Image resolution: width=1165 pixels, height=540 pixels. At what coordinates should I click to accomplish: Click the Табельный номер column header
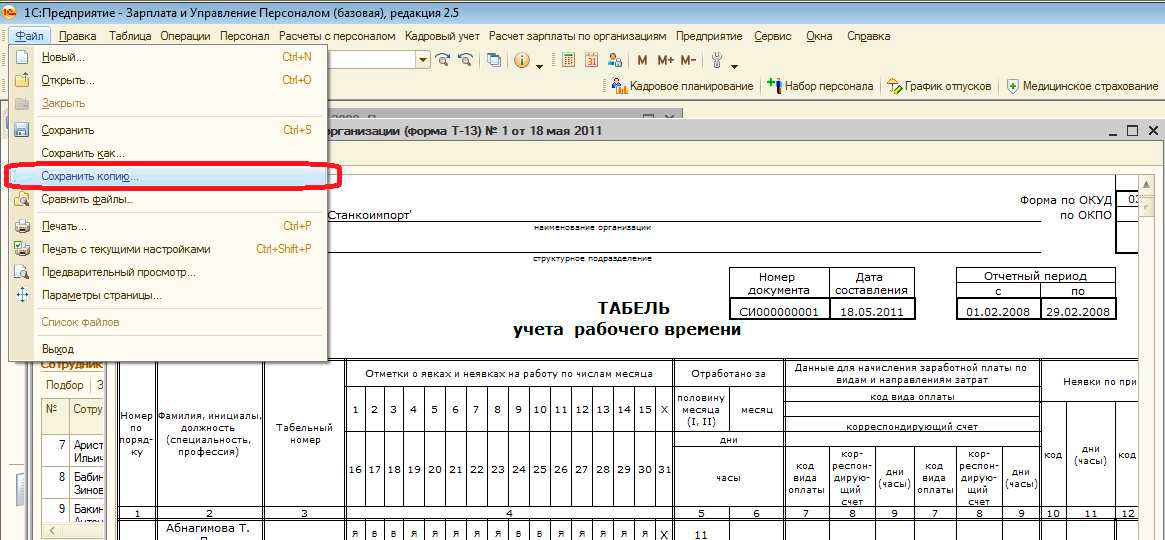coord(304,434)
